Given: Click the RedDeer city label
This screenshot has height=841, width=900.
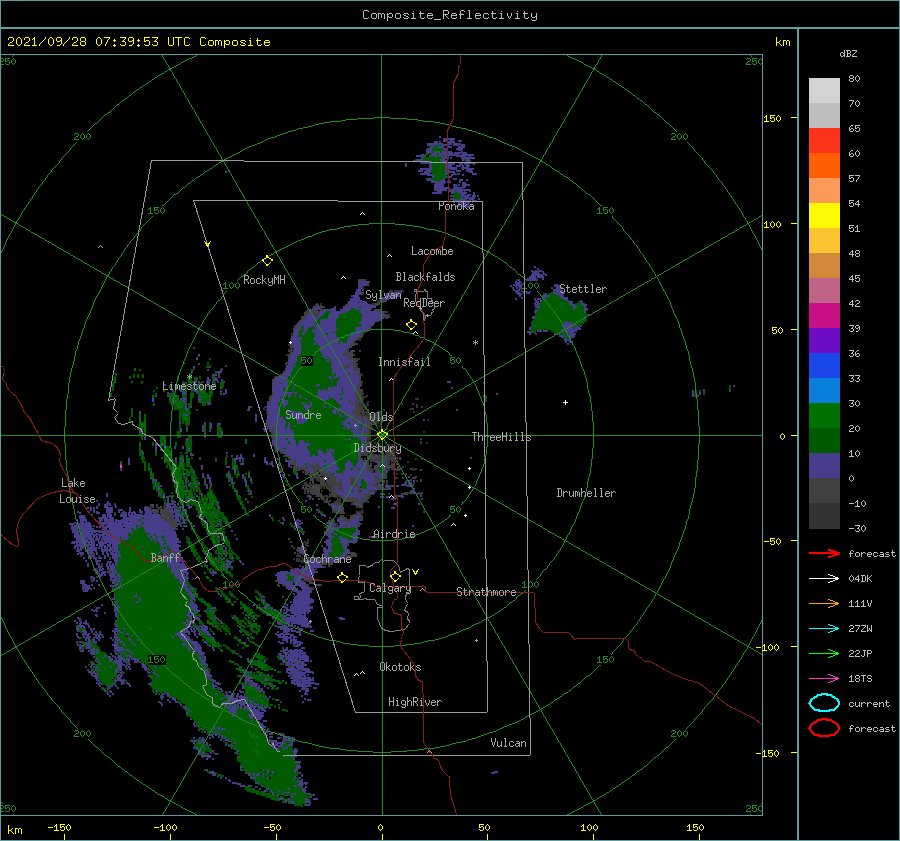Looking at the screenshot, I should tap(424, 303).
